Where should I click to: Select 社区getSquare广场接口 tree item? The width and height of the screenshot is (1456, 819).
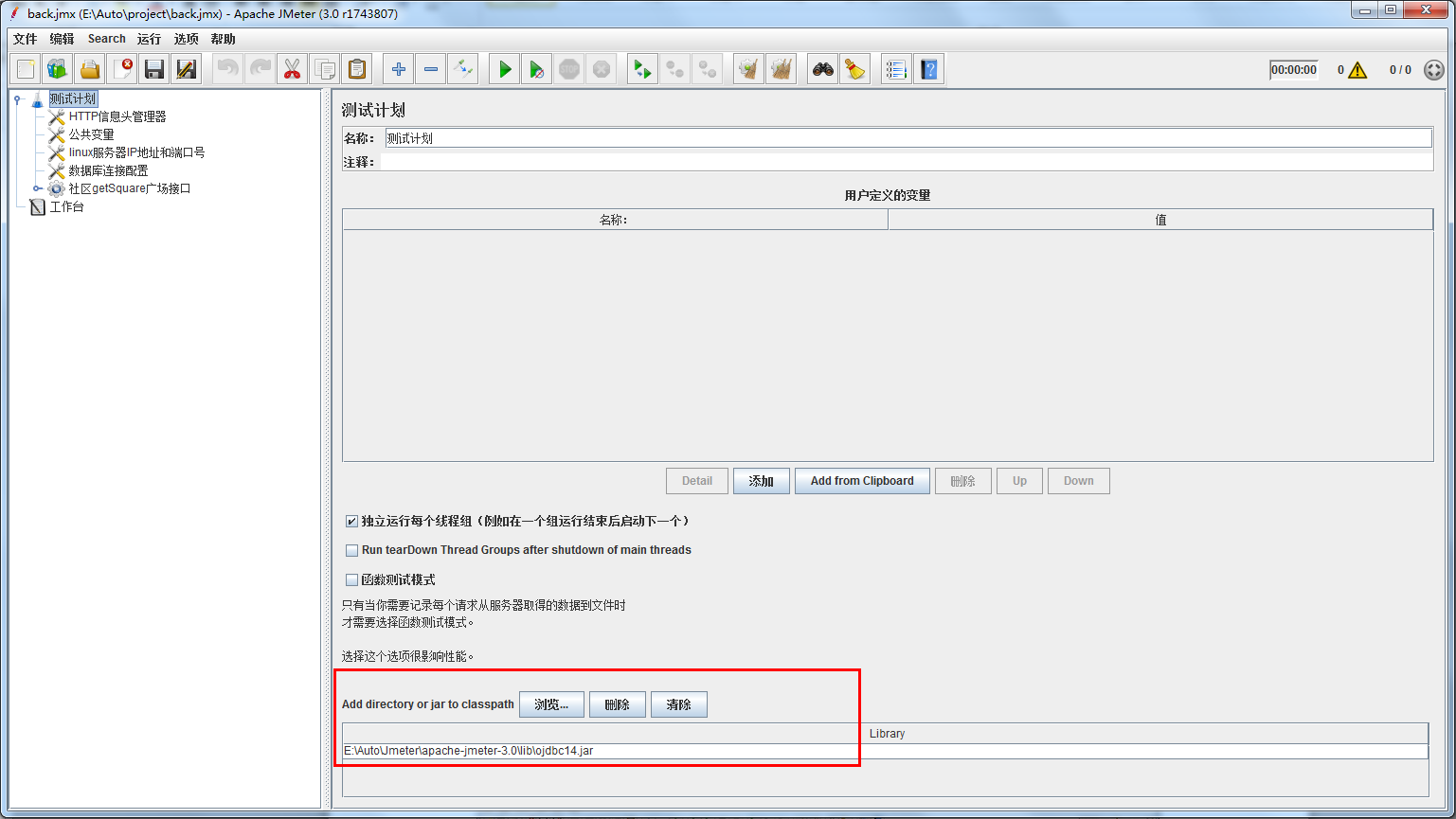coord(130,188)
